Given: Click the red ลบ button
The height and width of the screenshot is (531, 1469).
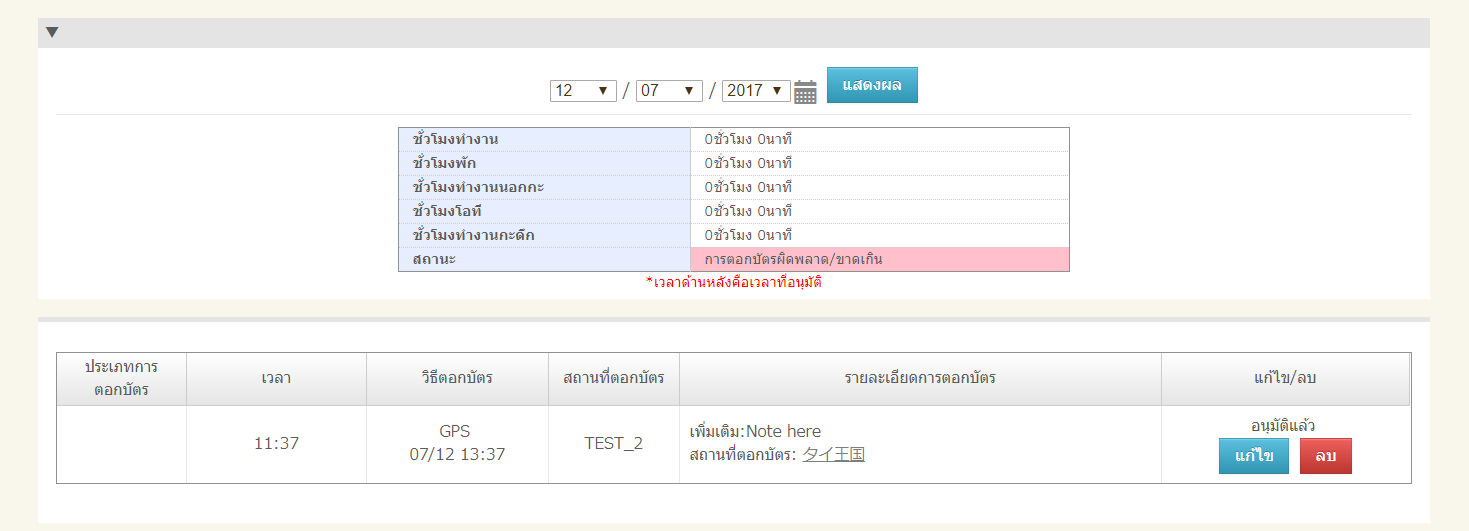Looking at the screenshot, I should click(x=1325, y=456).
